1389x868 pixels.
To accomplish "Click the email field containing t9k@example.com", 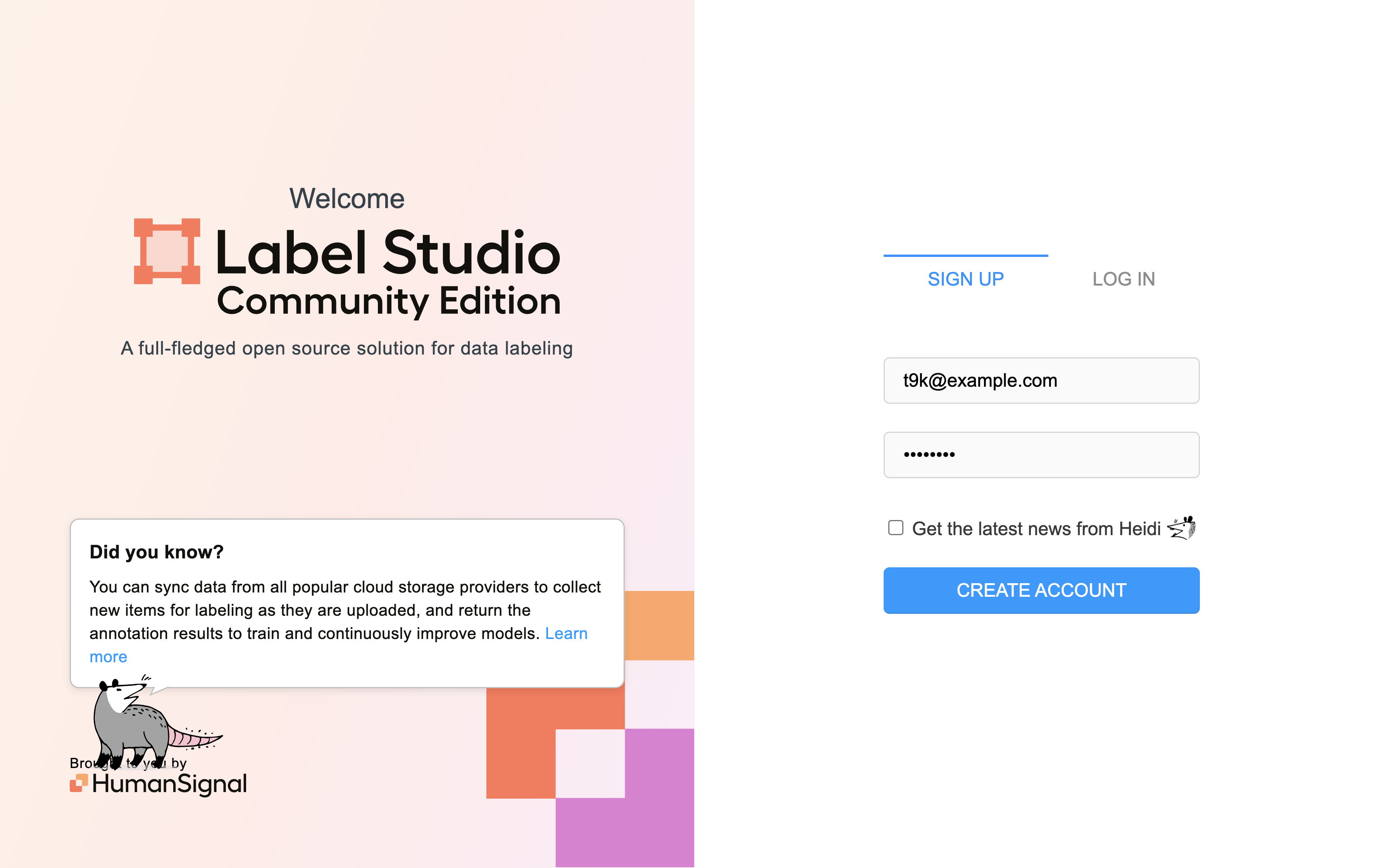I will pos(1041,381).
